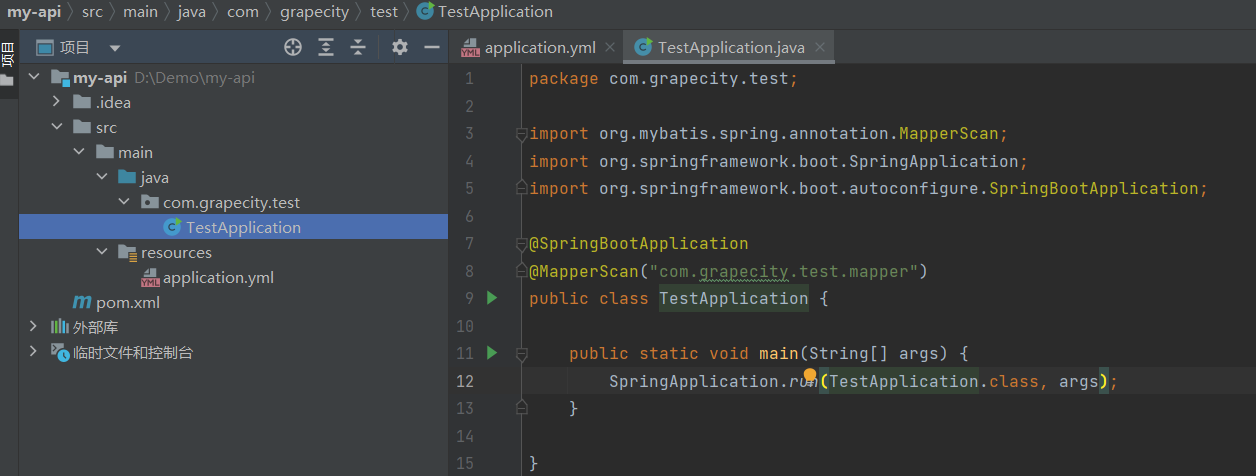This screenshot has height=476, width=1256.
Task: Toggle fold on the import block
Action: point(520,134)
